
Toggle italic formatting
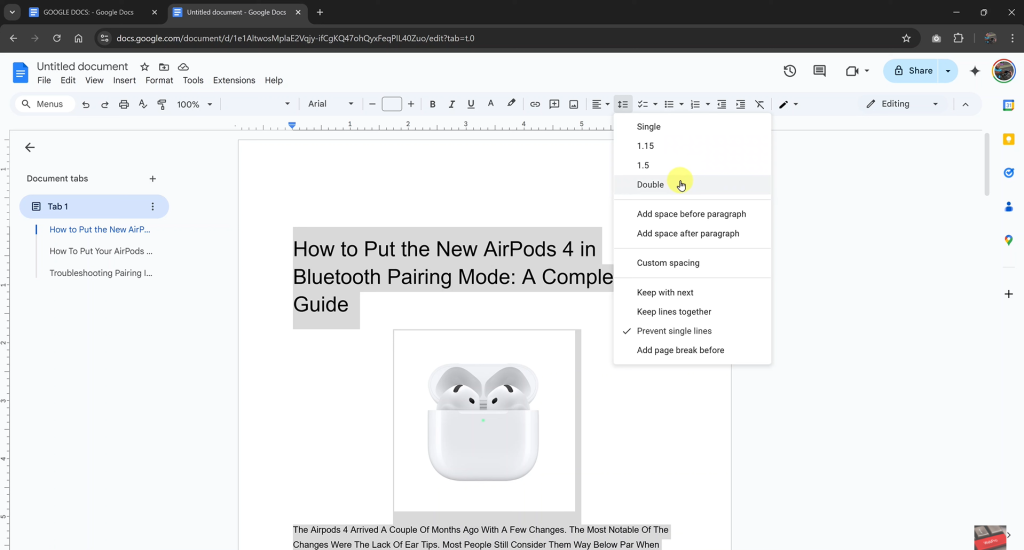(x=451, y=105)
